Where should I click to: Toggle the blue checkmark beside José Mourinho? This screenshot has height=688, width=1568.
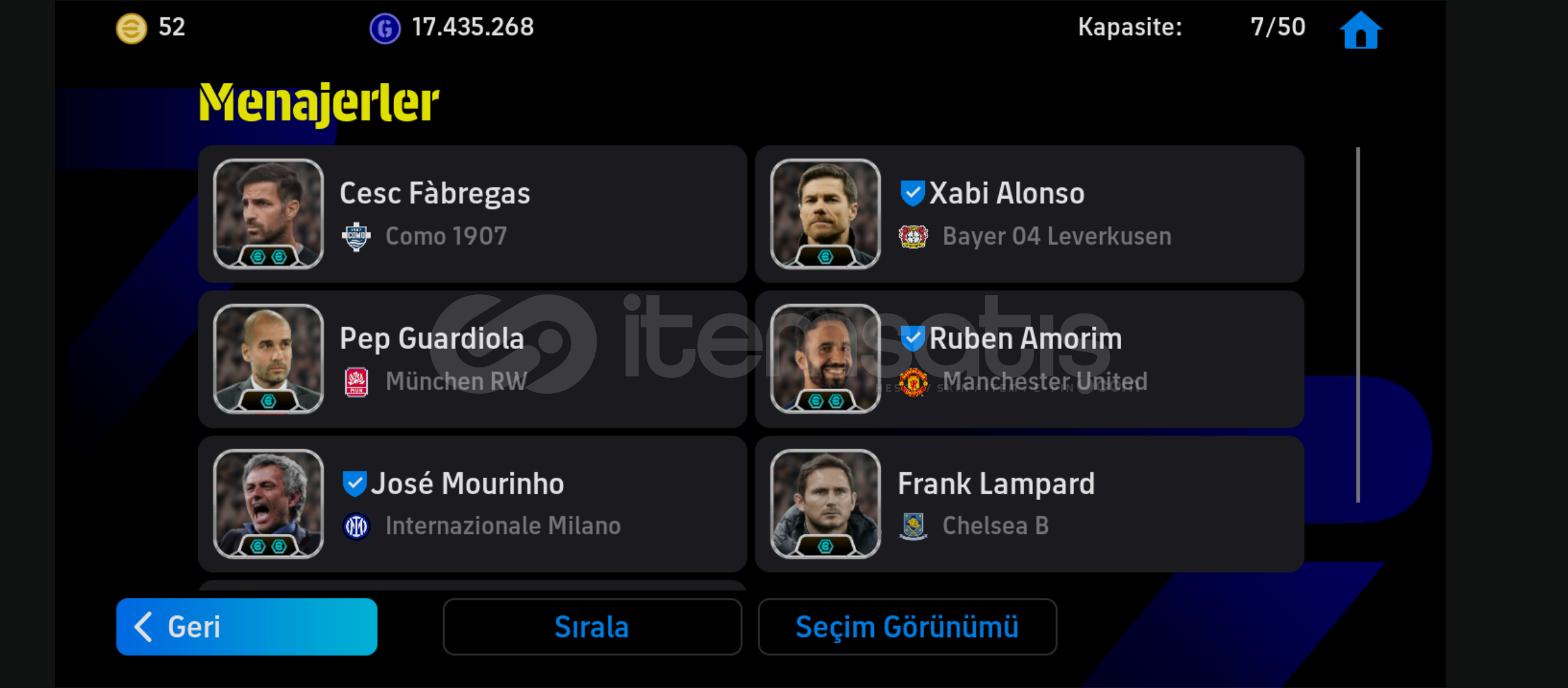[354, 484]
